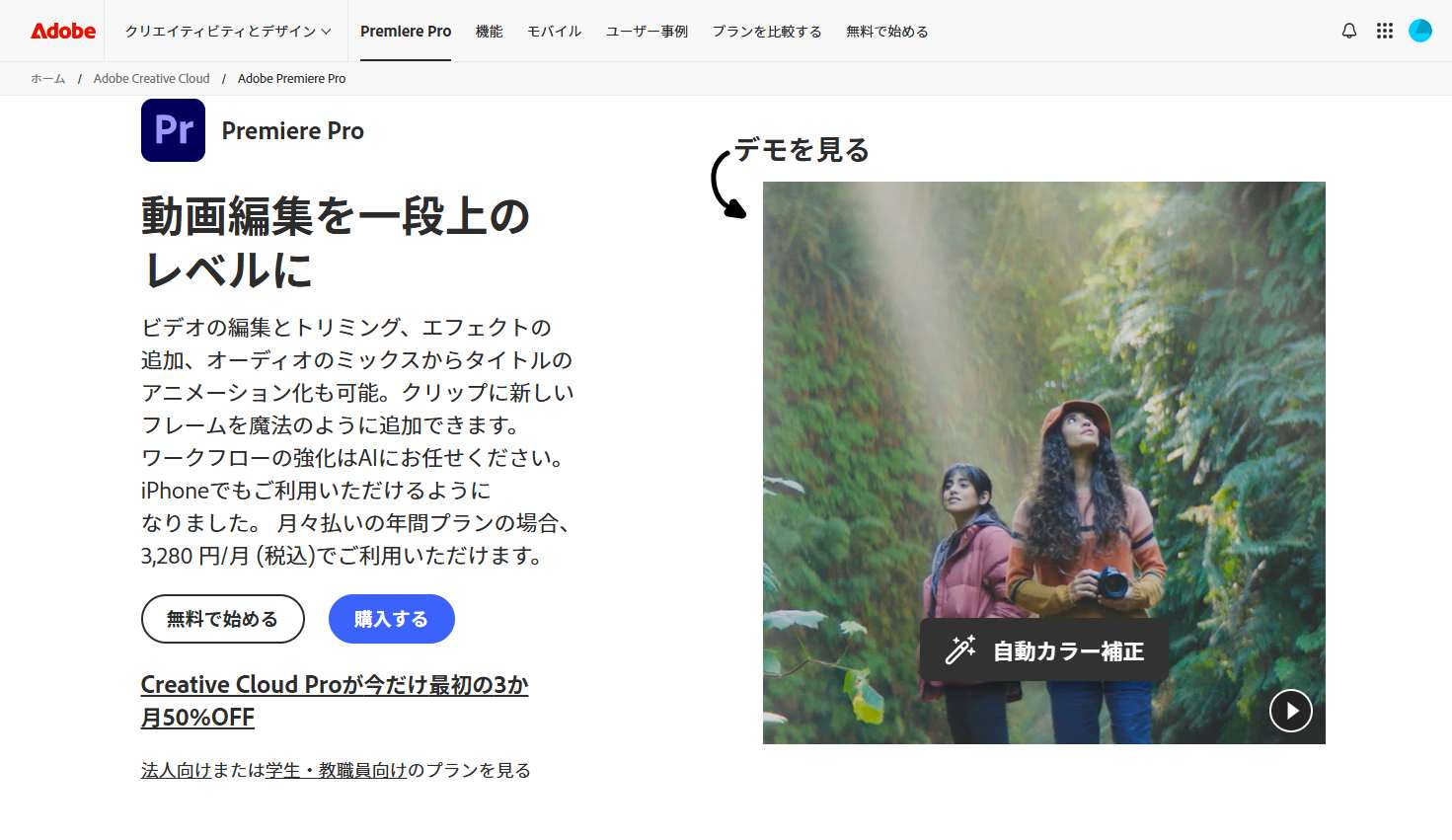The width and height of the screenshot is (1452, 840).
Task: Click the Adobe logo in the header
Action: point(63,31)
